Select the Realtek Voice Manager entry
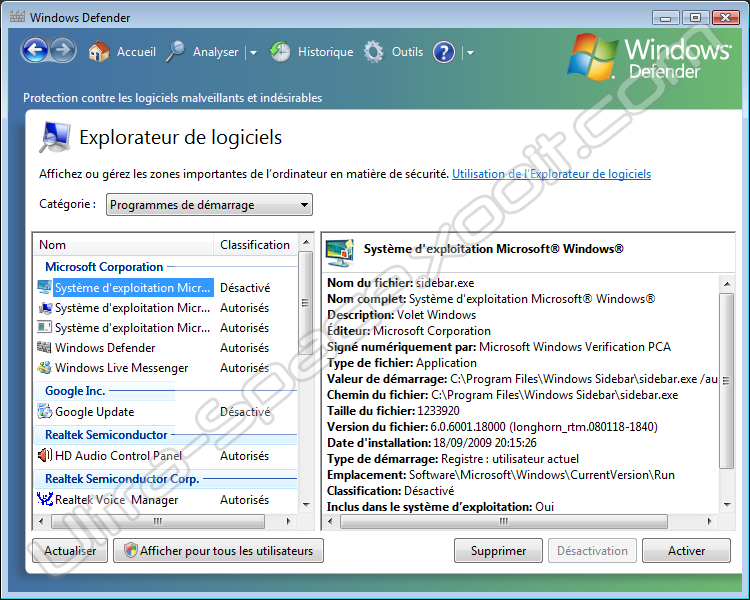 point(116,500)
